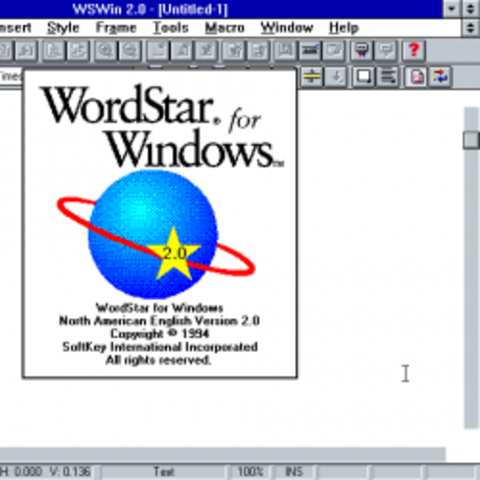480x480 pixels.
Task: Click the SoftKey International Incorporated copyright line
Action: click(x=160, y=347)
